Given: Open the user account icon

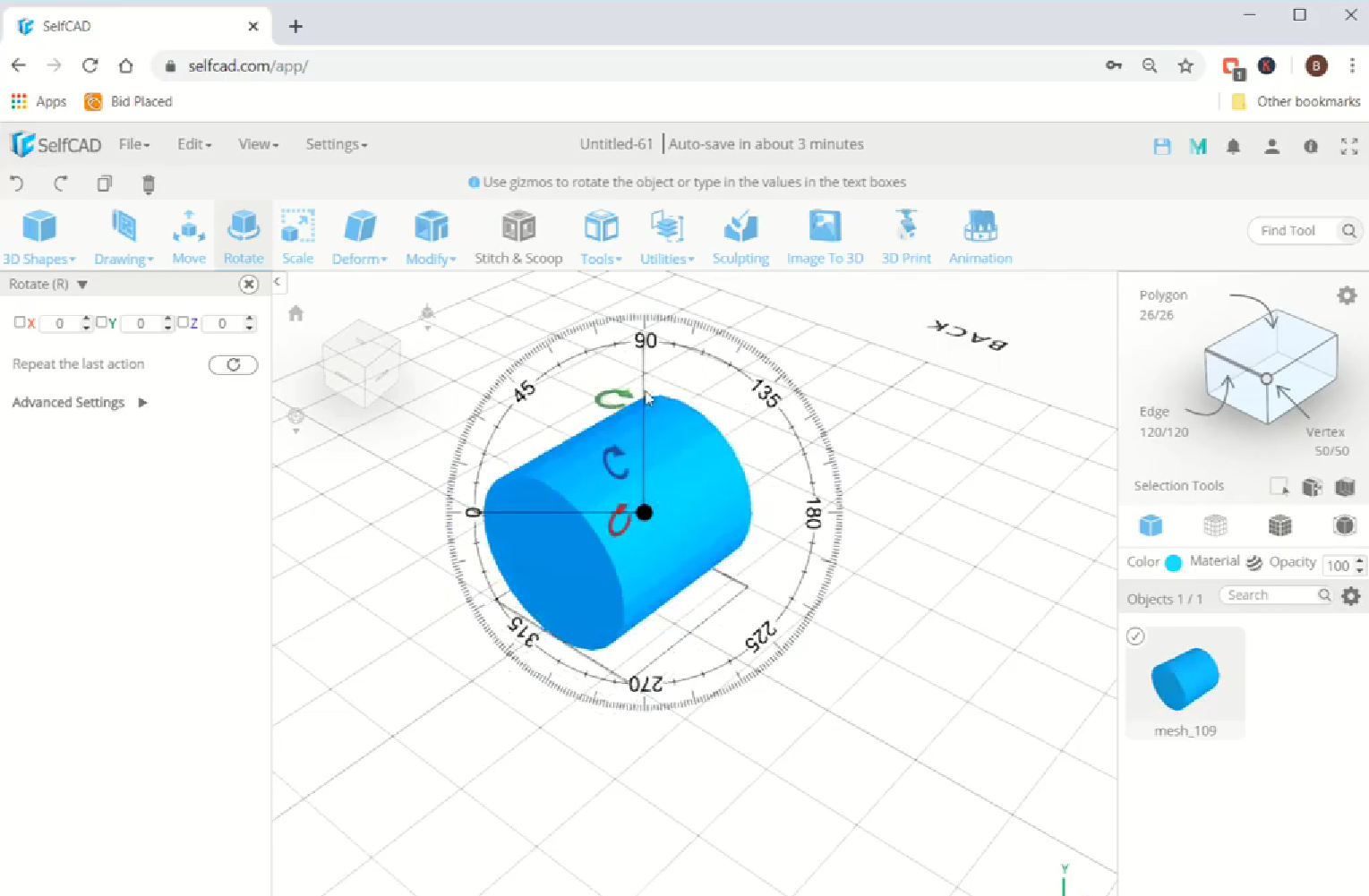Looking at the screenshot, I should coord(1271,146).
